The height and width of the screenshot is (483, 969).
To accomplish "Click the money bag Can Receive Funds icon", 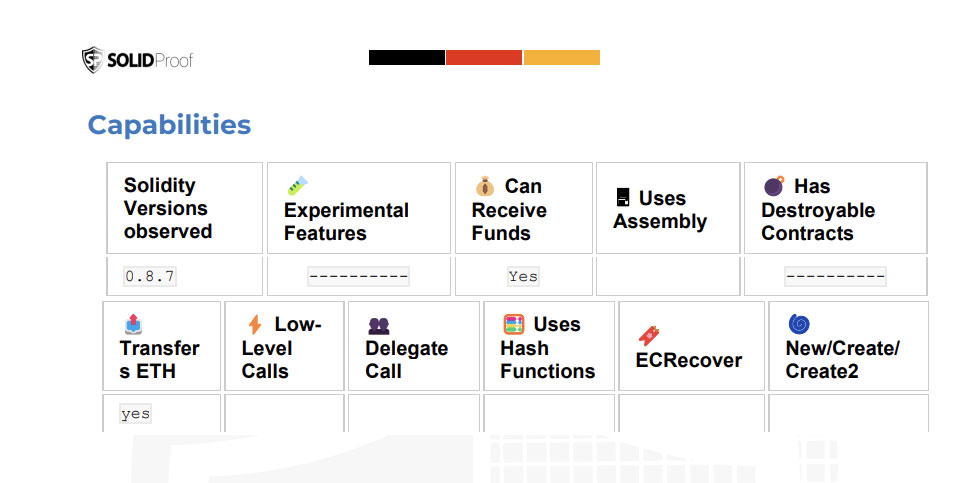I will point(485,186).
